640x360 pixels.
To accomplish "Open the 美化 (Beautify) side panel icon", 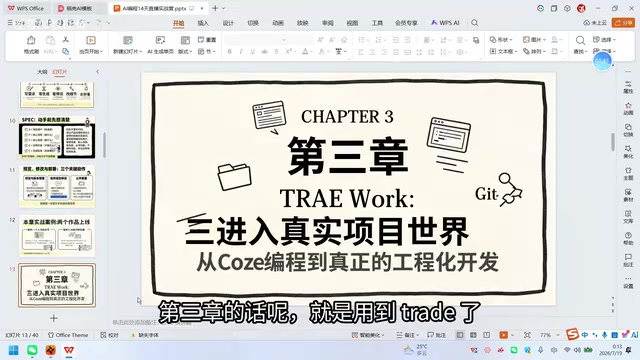I will click(x=628, y=152).
